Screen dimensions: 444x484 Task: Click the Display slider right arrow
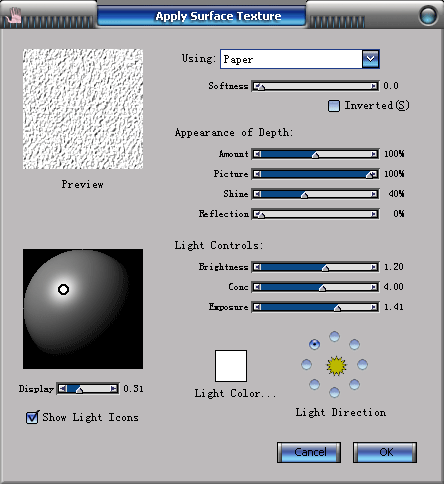(114, 389)
